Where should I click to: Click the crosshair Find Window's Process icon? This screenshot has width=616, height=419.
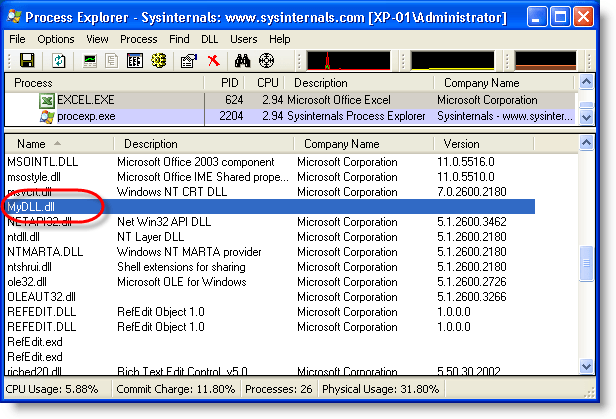pos(265,60)
